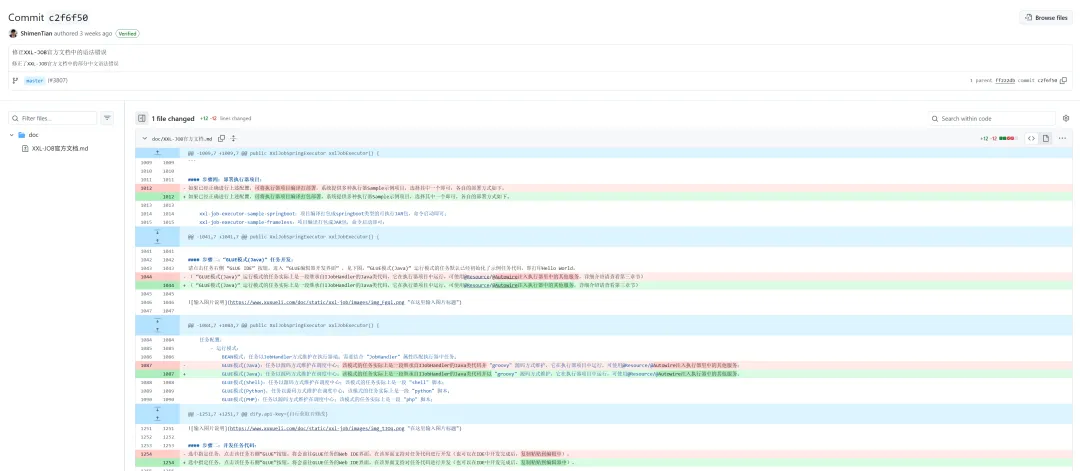The image size is (1080, 471).
Task: Collapse the file tree panel
Action: coord(141,118)
